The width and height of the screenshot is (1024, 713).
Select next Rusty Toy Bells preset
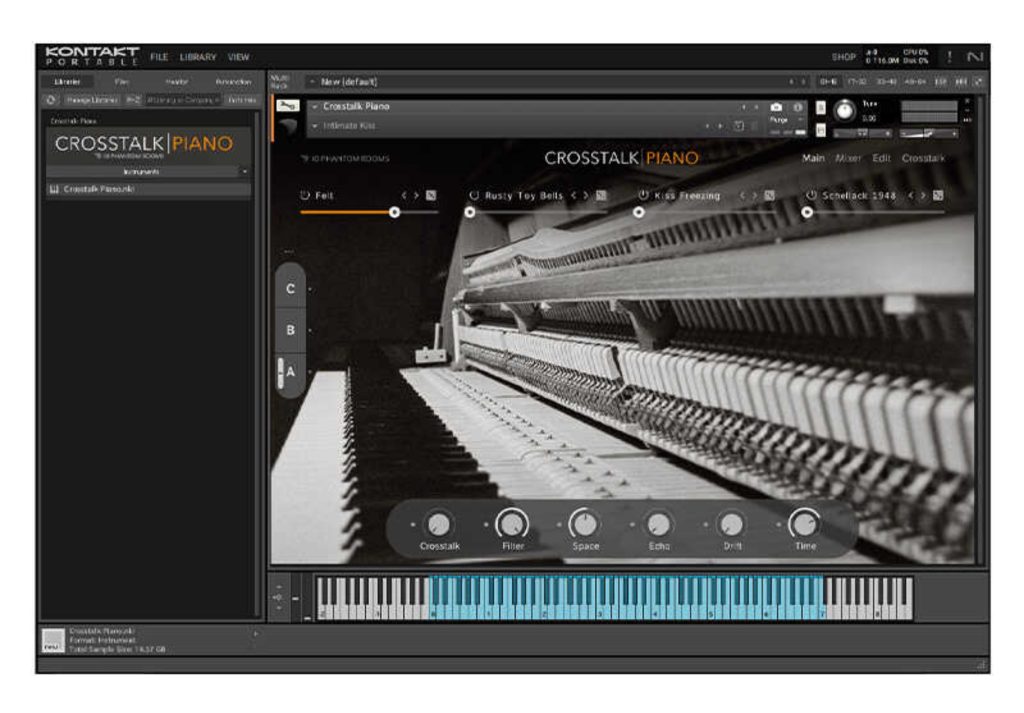coord(586,195)
